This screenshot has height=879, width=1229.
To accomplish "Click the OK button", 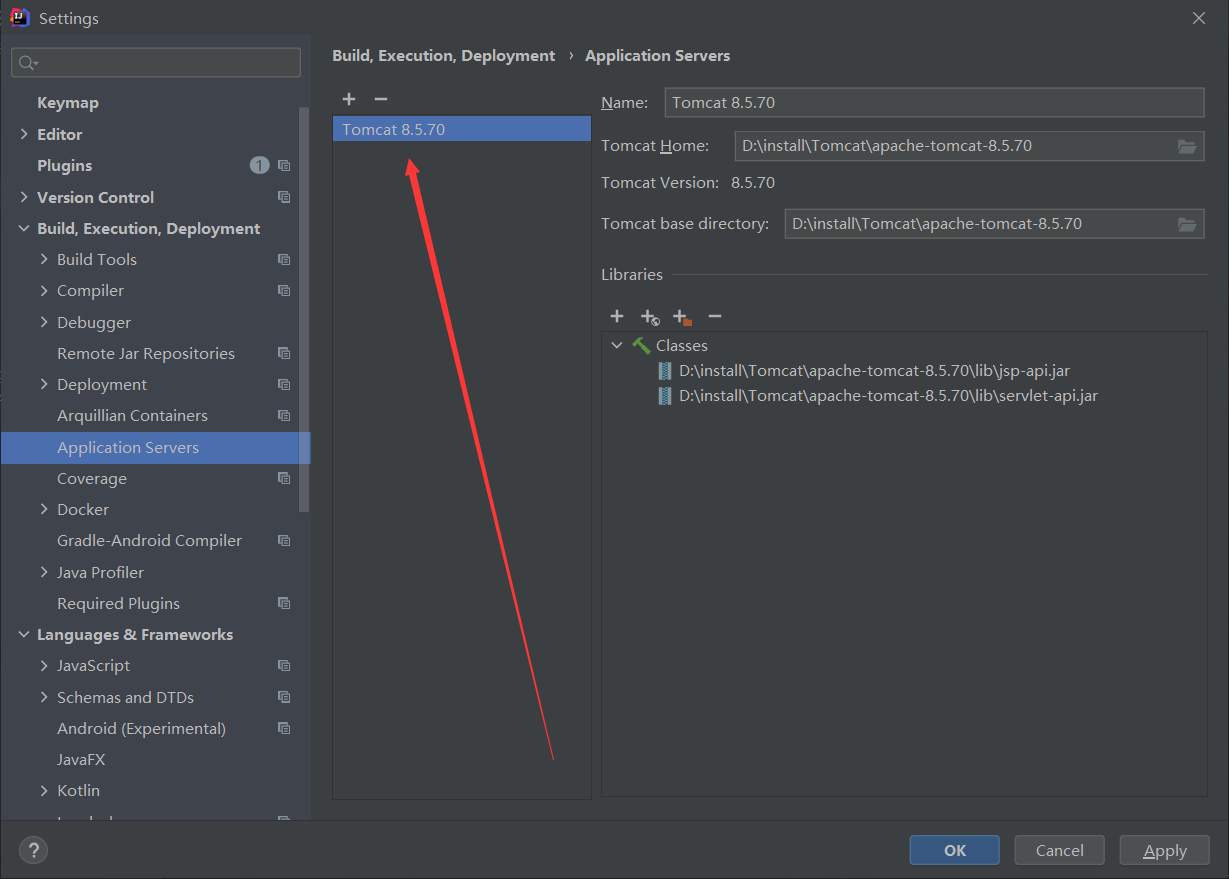I will pos(954,850).
